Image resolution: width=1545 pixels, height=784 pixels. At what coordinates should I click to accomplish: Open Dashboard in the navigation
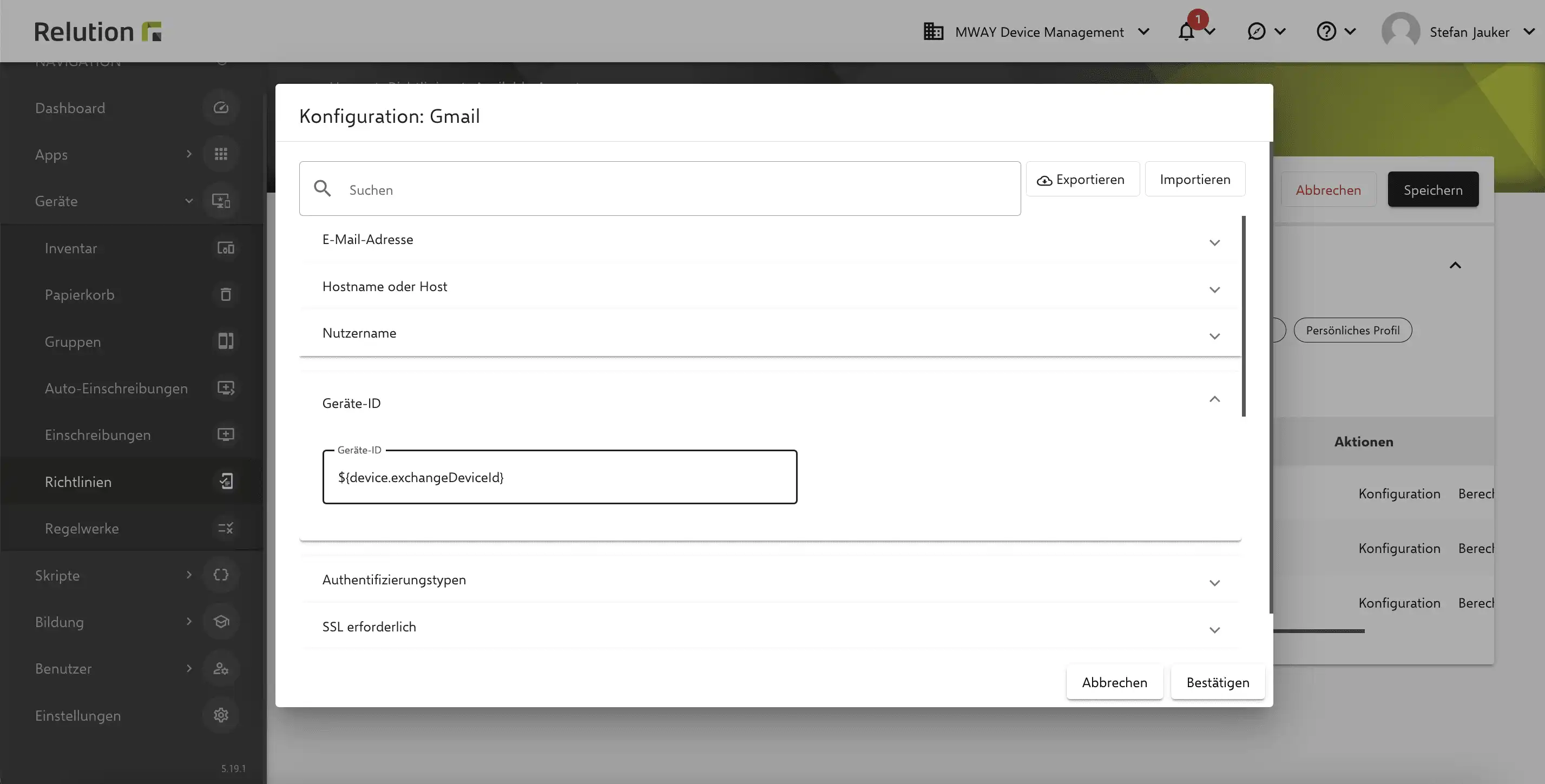pos(70,108)
